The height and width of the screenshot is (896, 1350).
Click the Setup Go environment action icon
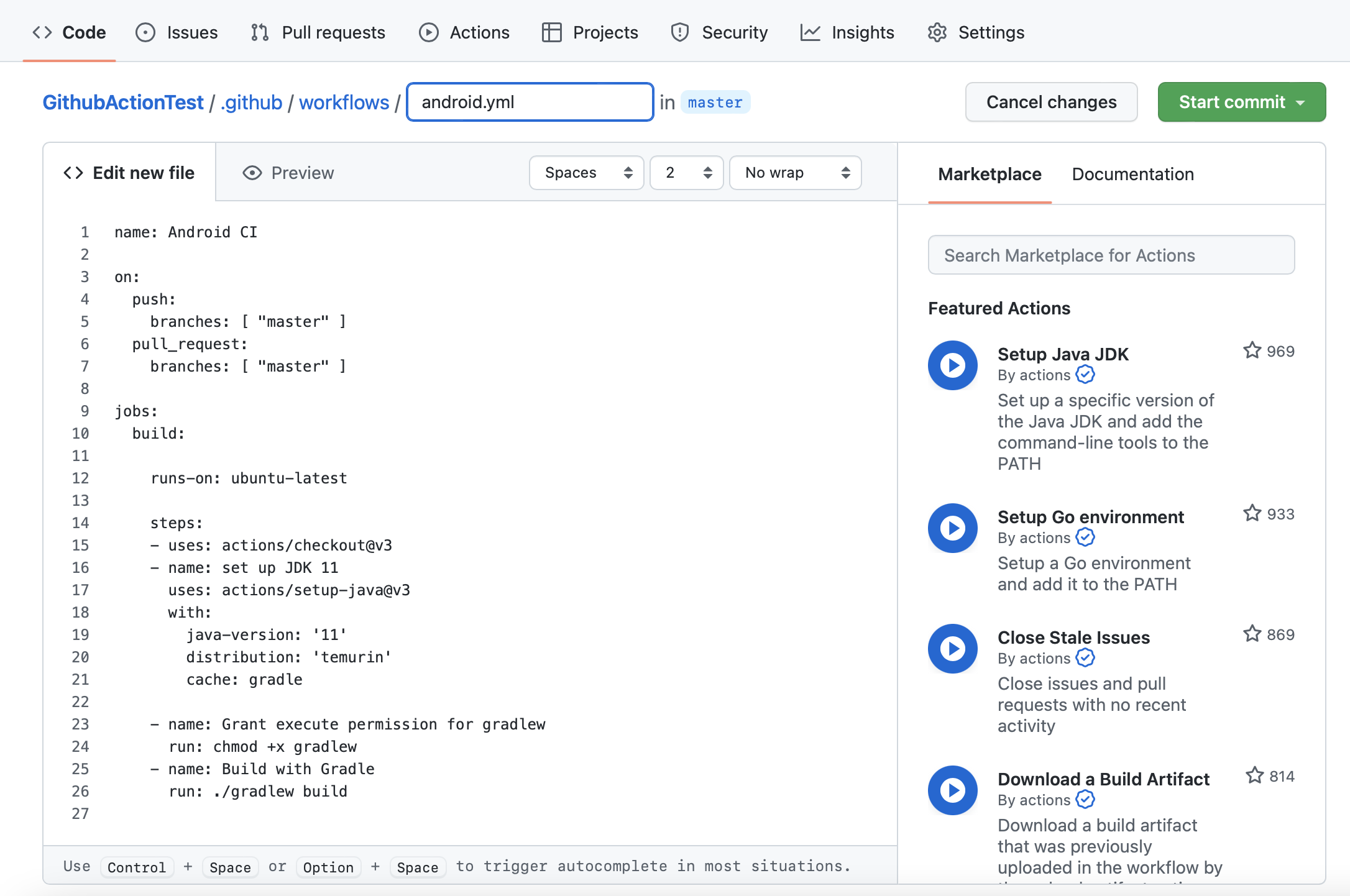pyautogui.click(x=952, y=528)
